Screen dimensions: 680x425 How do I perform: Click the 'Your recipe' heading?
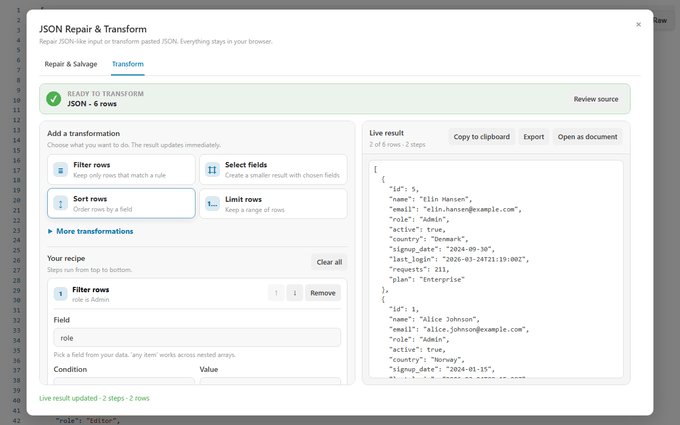66,258
